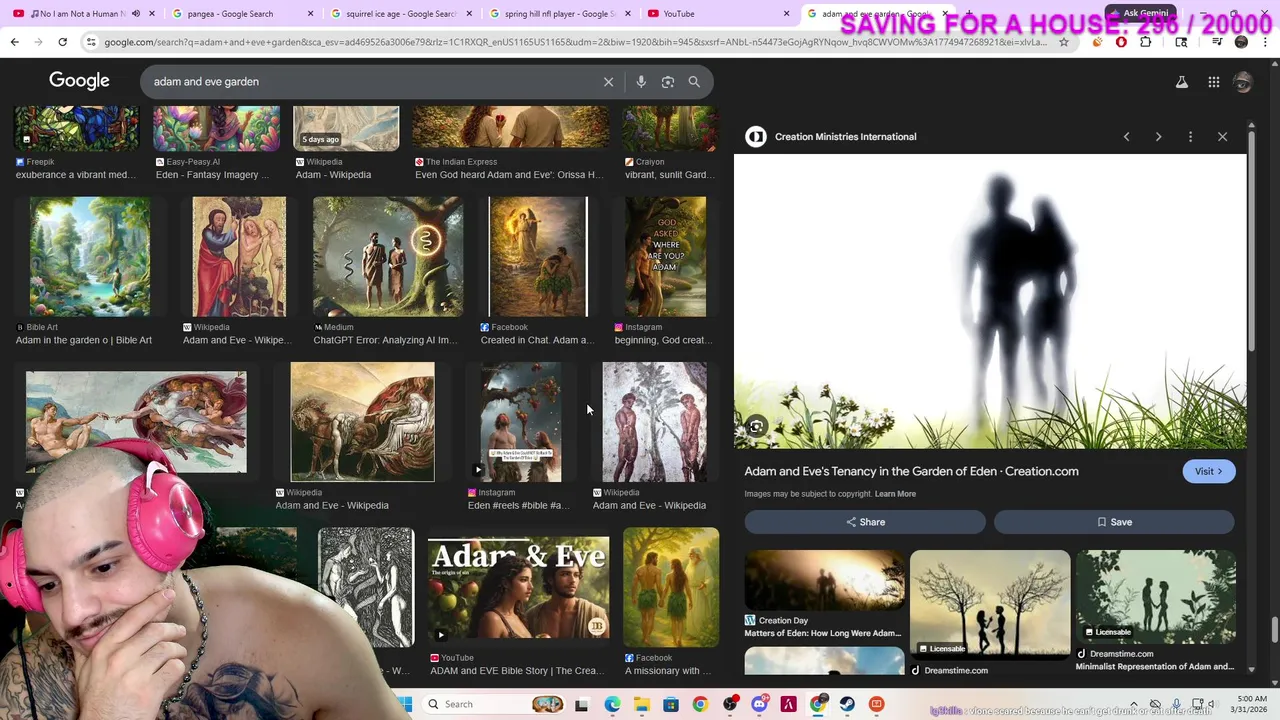Open the large silhouette preview image
The width and height of the screenshot is (1280, 720).
pyautogui.click(x=990, y=302)
